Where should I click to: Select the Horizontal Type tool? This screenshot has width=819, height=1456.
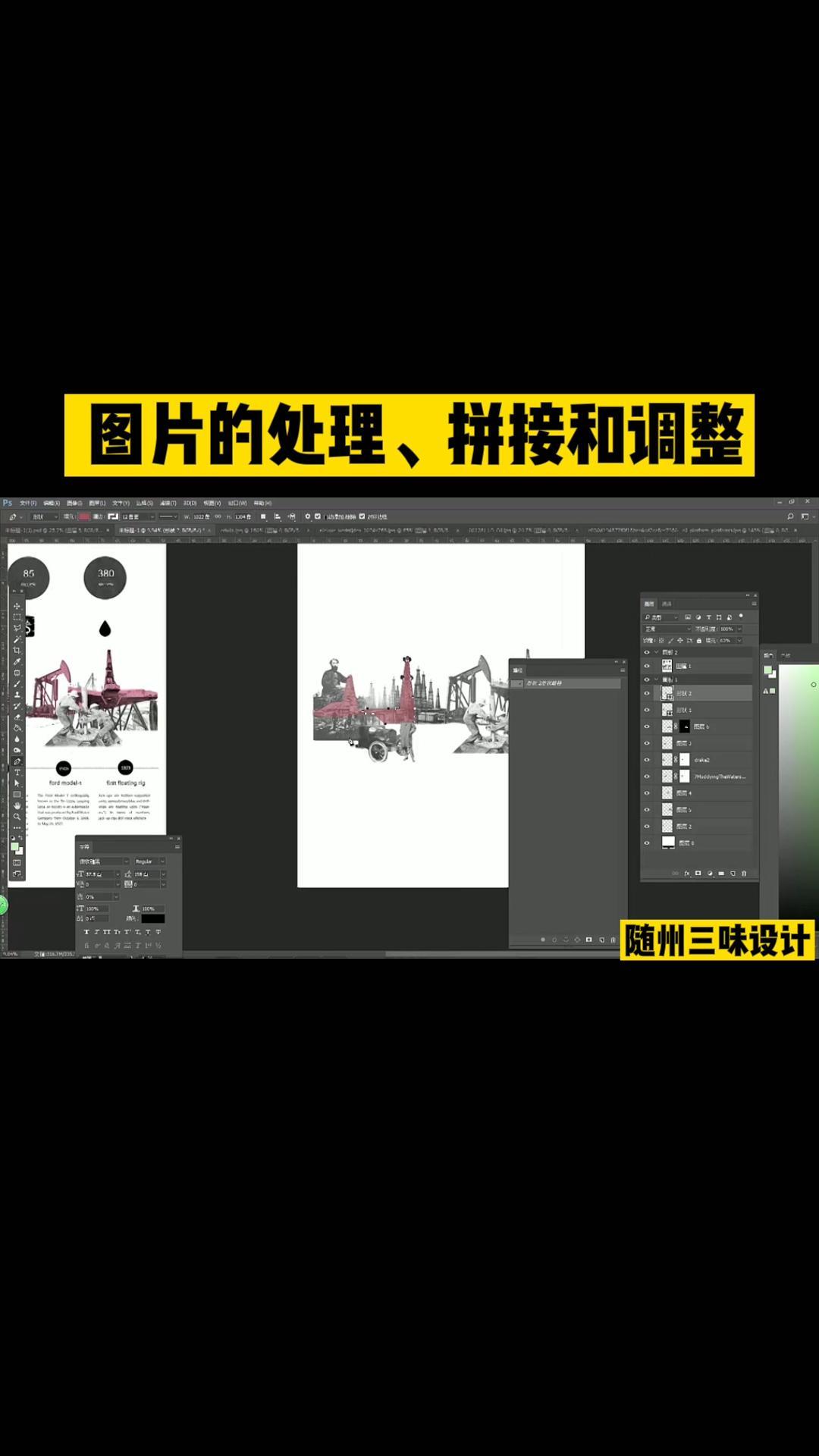click(x=17, y=772)
